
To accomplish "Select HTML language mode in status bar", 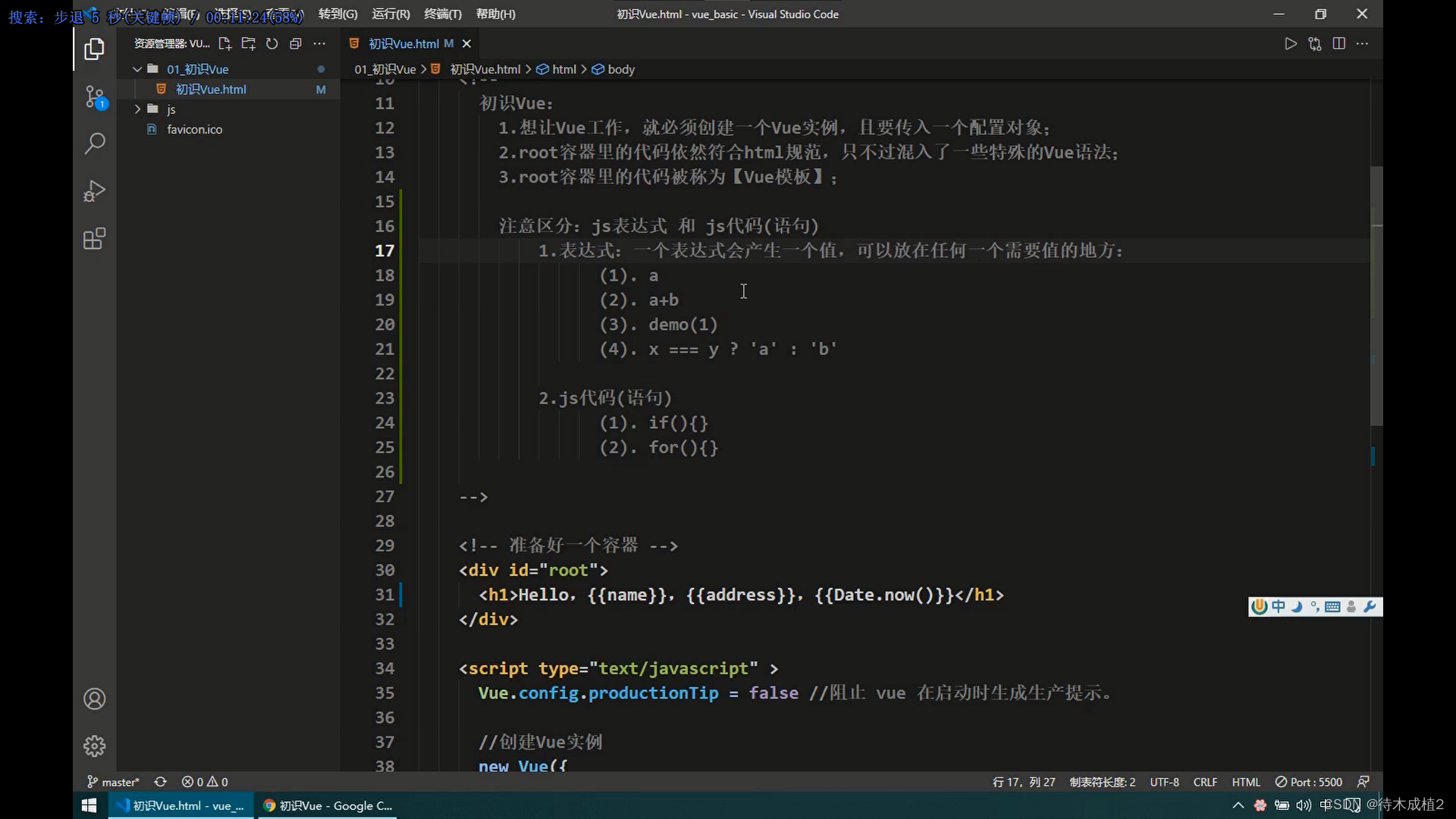I will 1246,782.
